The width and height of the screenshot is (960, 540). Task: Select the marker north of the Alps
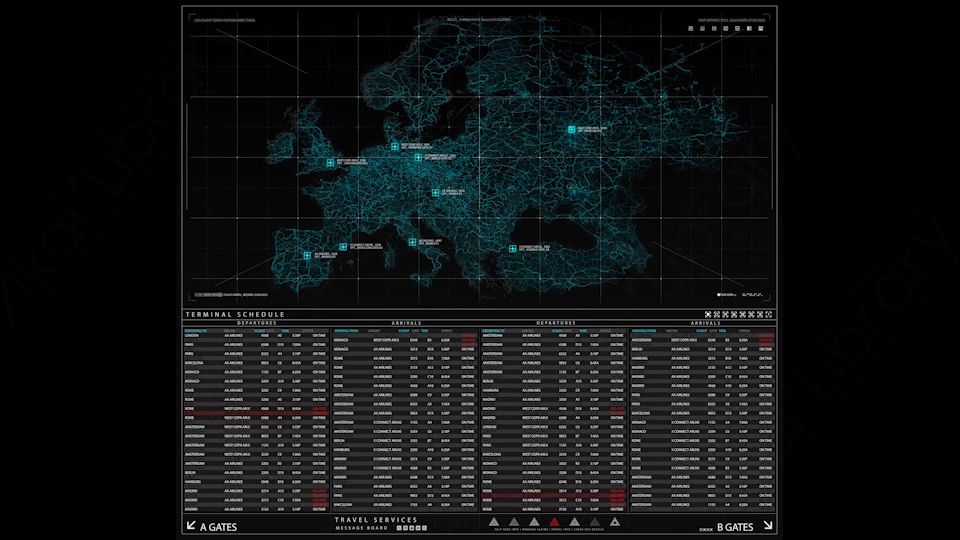(435, 192)
